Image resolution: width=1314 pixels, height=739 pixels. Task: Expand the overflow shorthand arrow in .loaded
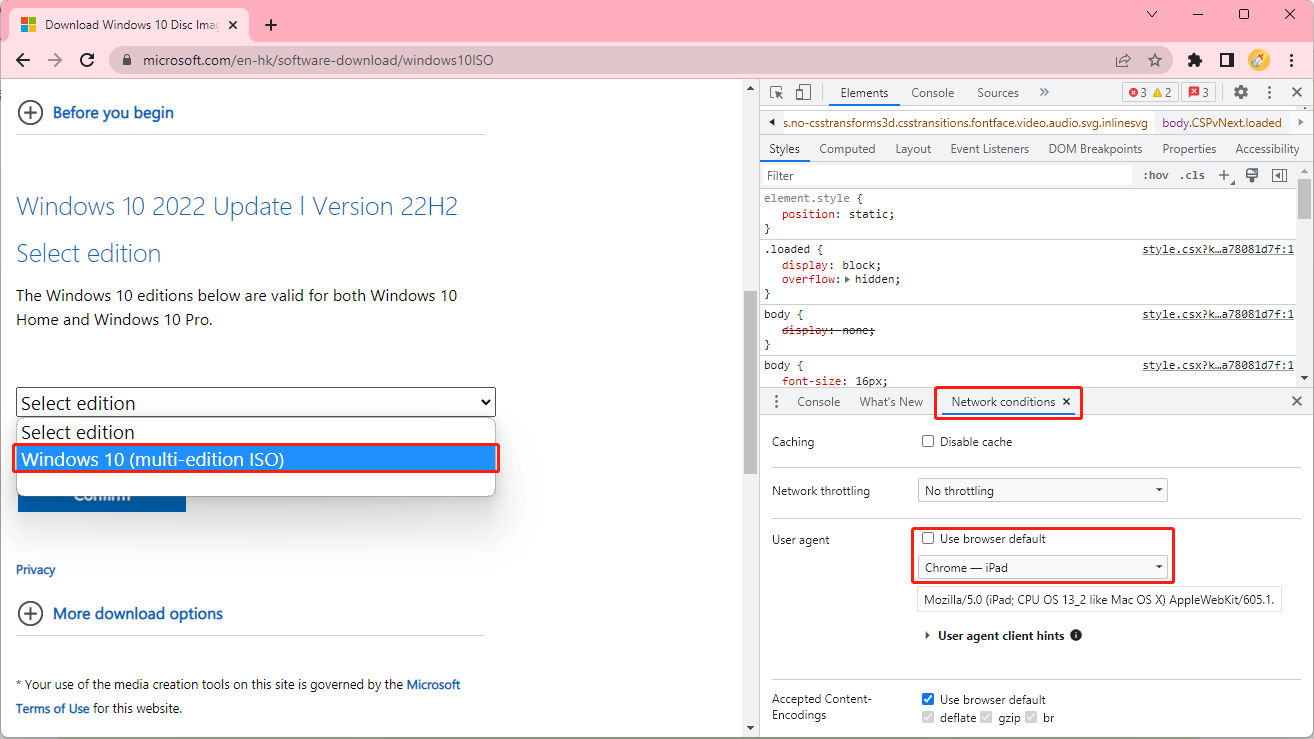tap(848, 280)
